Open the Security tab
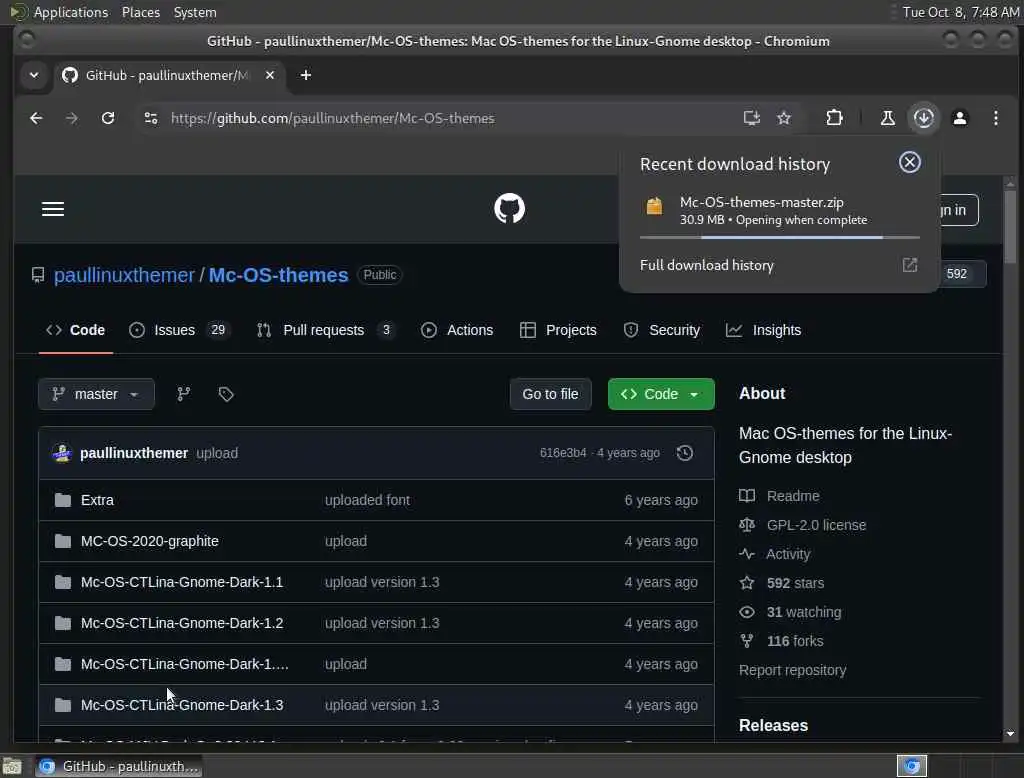This screenshot has width=1024, height=778. 662,330
